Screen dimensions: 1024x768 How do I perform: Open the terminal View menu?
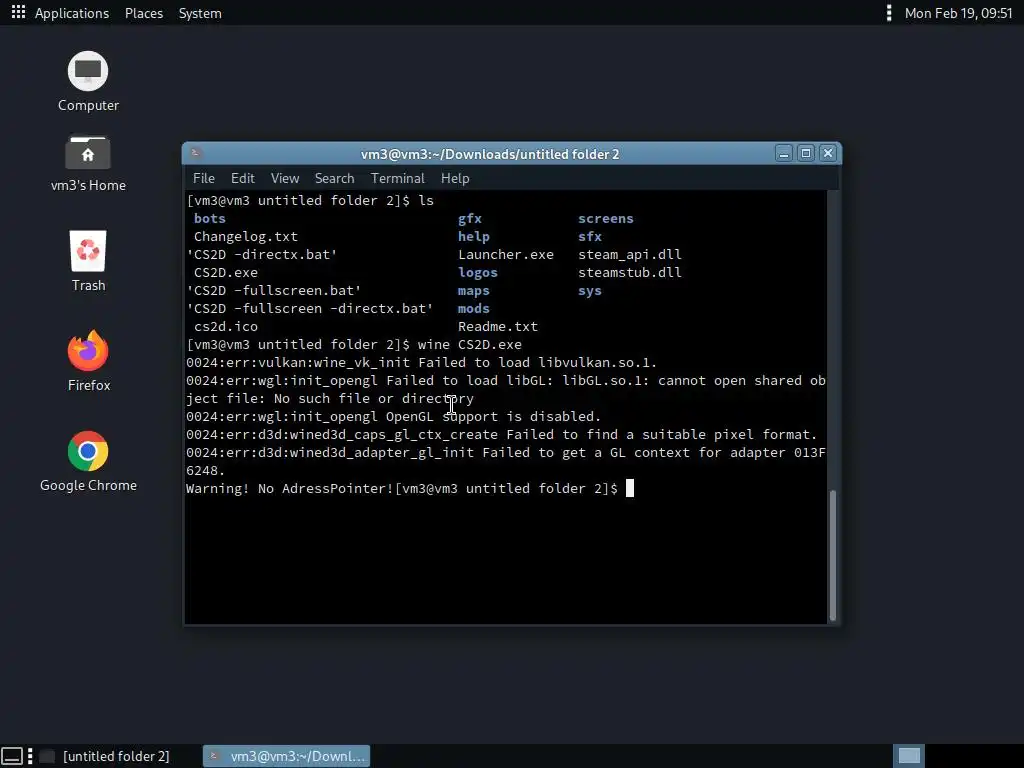285,178
